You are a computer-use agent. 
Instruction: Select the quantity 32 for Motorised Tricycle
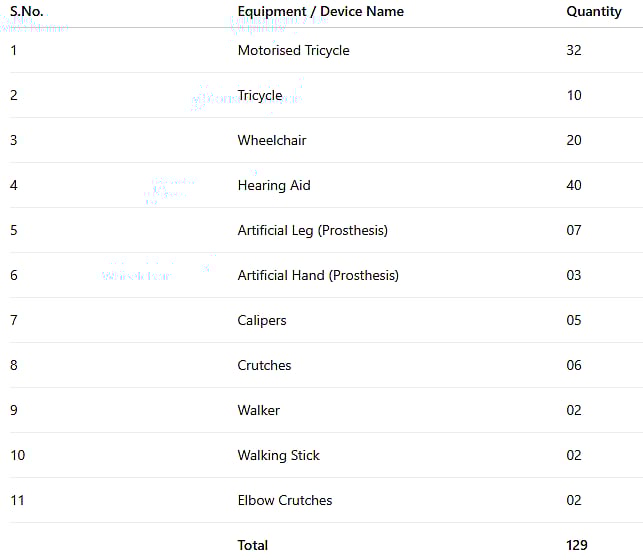(x=573, y=50)
